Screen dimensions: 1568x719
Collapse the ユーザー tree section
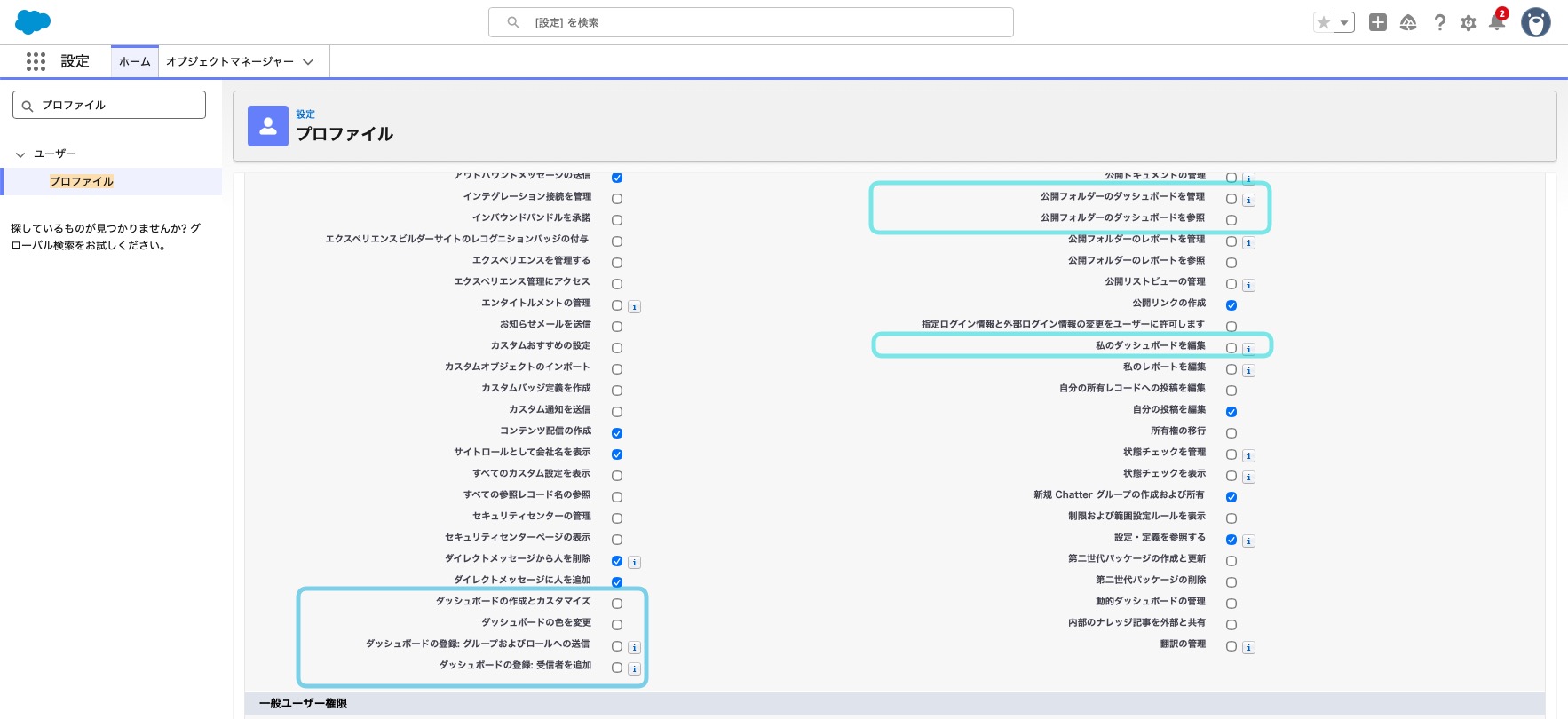[20, 154]
